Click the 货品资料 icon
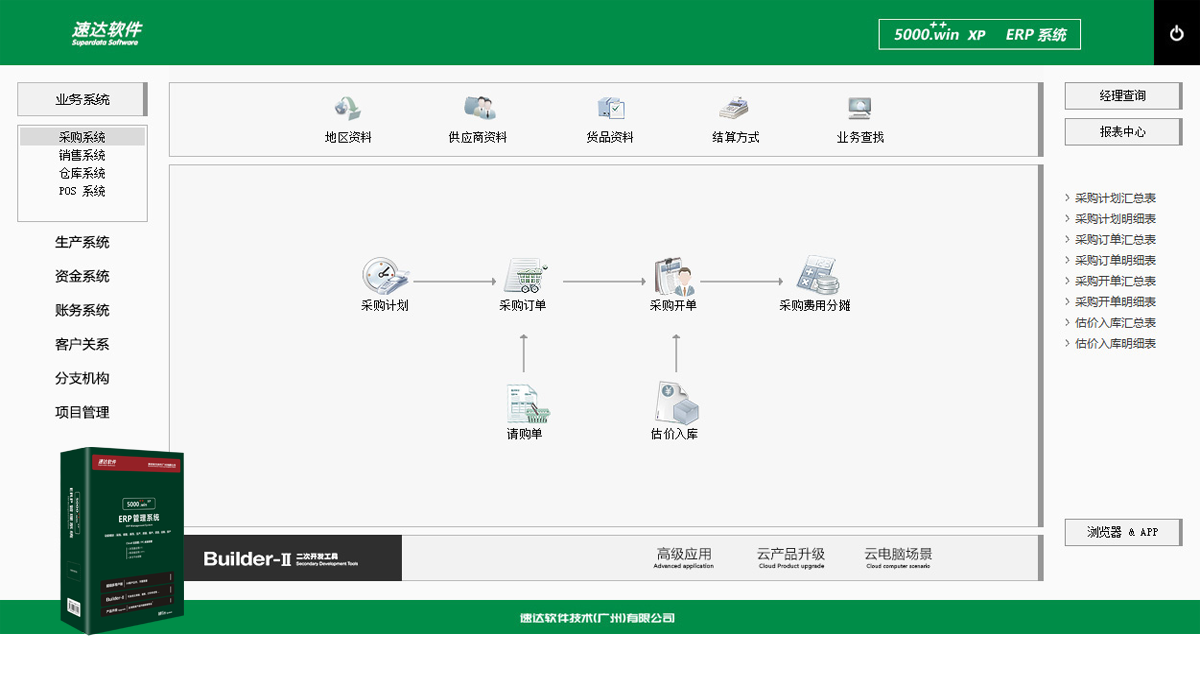The image size is (1200, 700). (611, 108)
